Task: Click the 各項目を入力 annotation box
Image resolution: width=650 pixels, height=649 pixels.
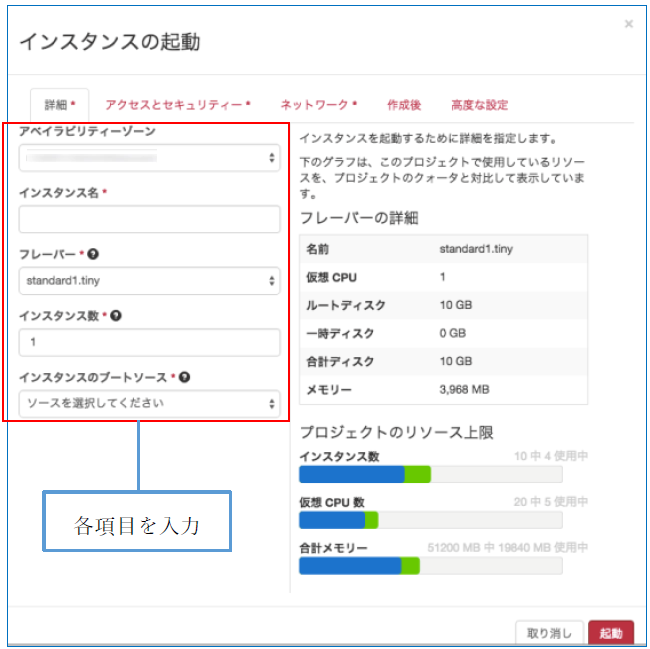Action: click(137, 521)
